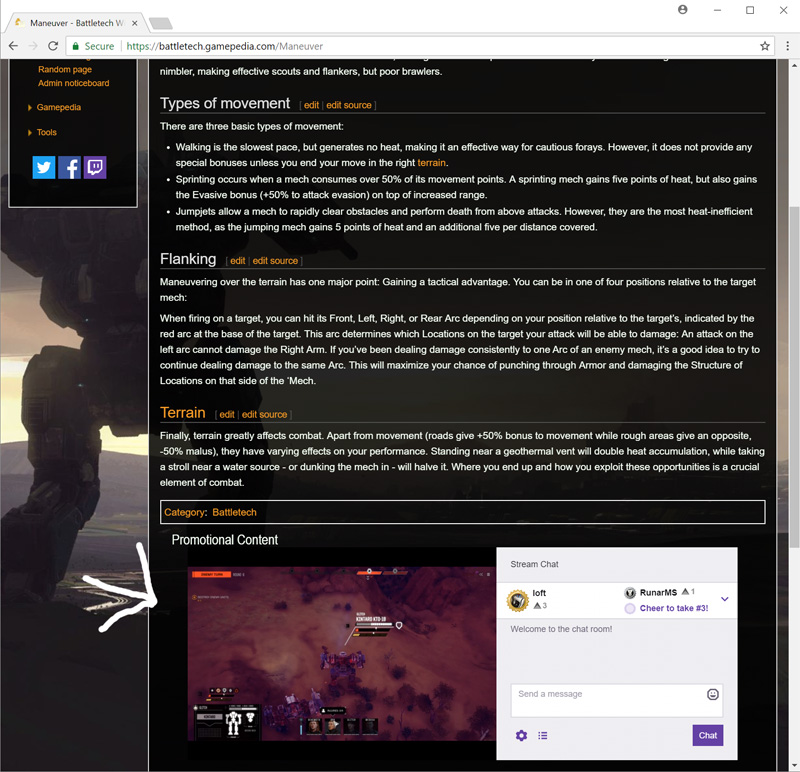
Task: Open viewer list icon in chat
Action: [x=542, y=735]
